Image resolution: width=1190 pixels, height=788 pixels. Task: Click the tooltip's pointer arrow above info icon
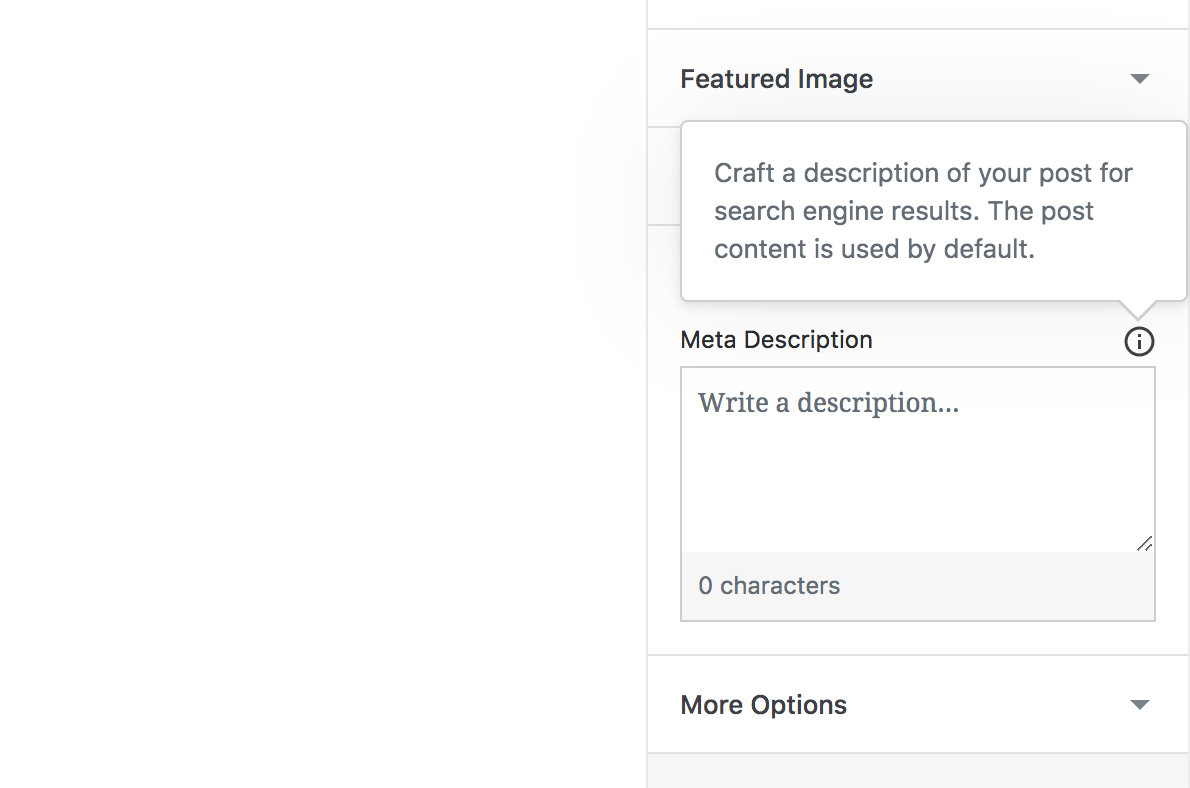coord(1139,309)
